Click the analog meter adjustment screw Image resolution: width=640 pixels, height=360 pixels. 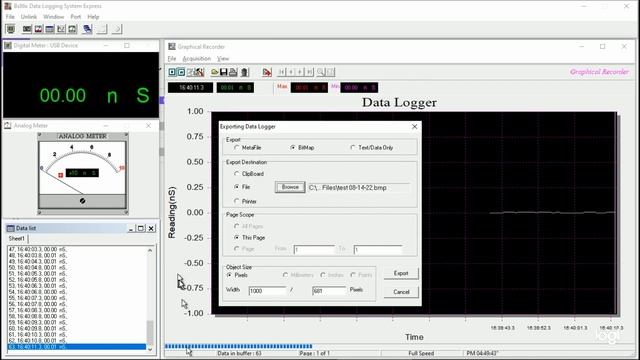point(82,201)
